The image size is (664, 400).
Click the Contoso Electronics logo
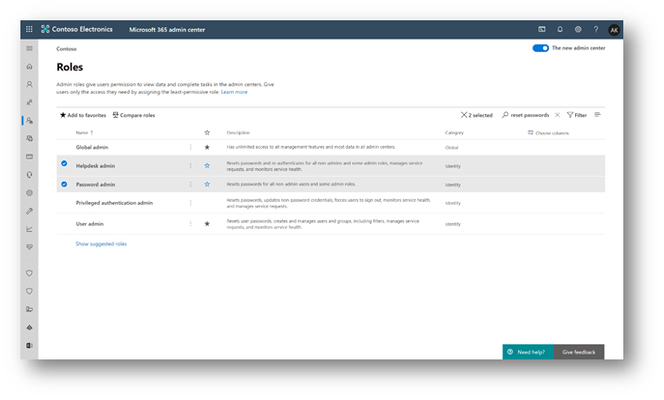77,29
